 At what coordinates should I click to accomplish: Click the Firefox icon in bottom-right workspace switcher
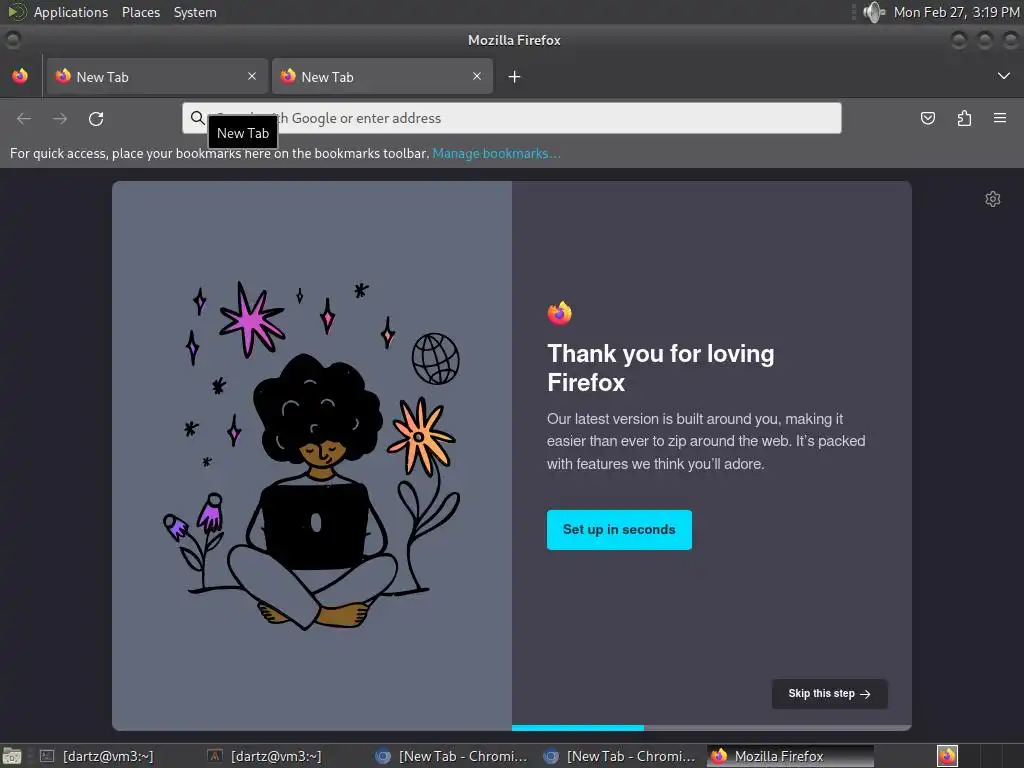(x=947, y=756)
